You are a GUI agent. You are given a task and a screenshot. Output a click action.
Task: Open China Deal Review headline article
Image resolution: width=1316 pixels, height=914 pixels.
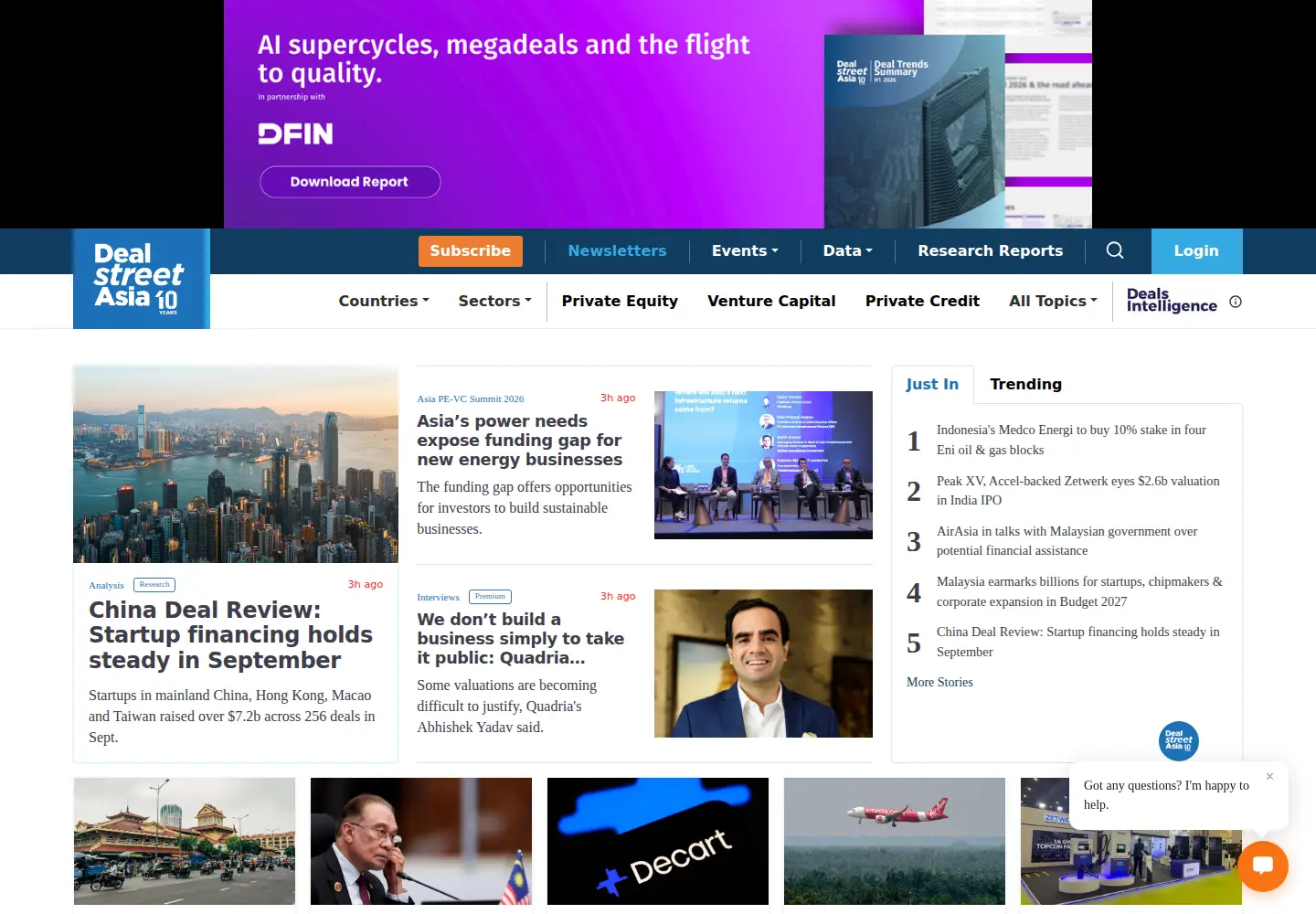coord(230,635)
